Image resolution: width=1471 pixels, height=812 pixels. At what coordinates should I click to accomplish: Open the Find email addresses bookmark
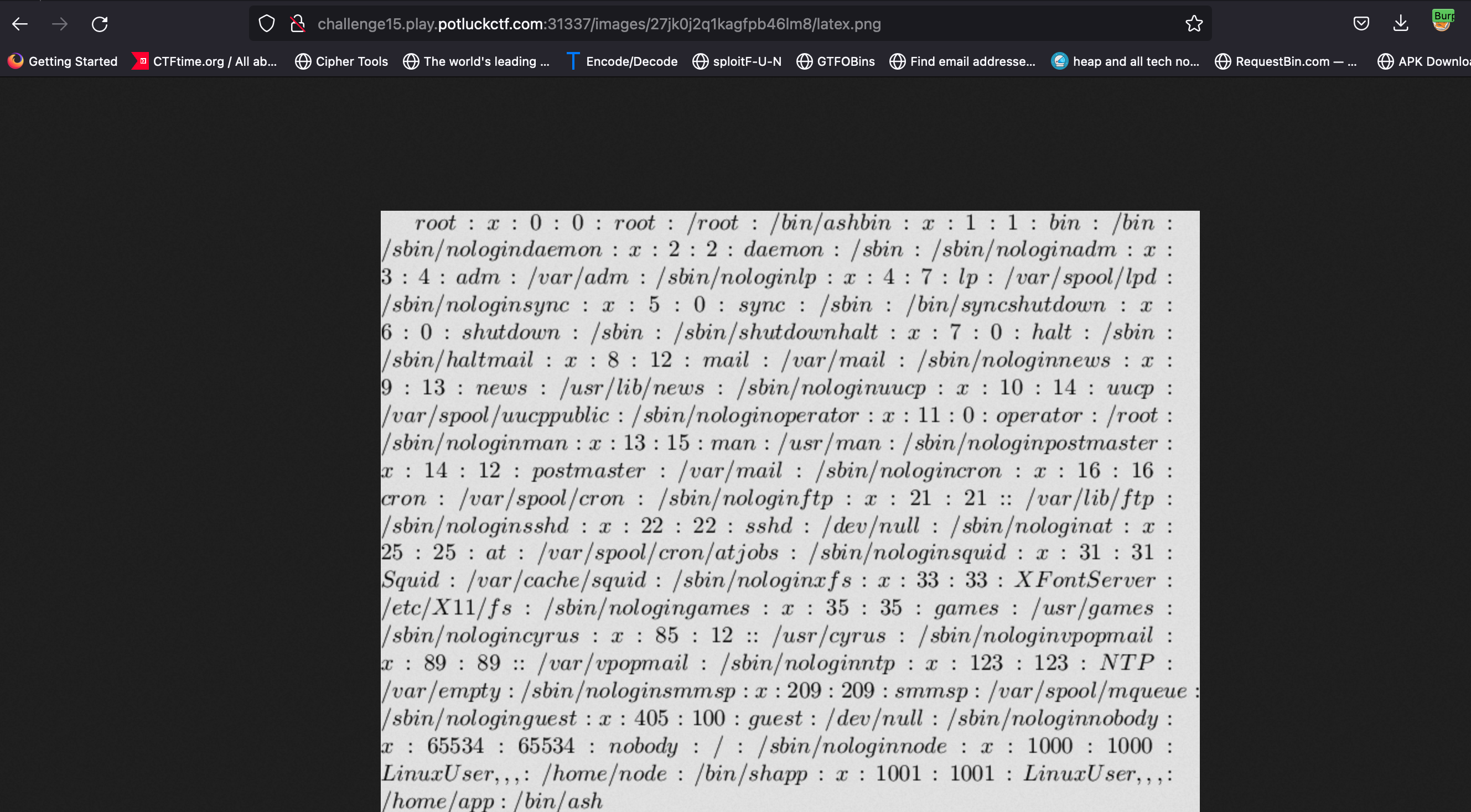(962, 61)
